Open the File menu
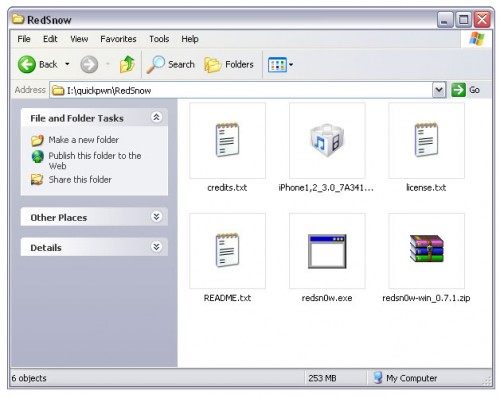The width and height of the screenshot is (500, 398). click(24, 39)
